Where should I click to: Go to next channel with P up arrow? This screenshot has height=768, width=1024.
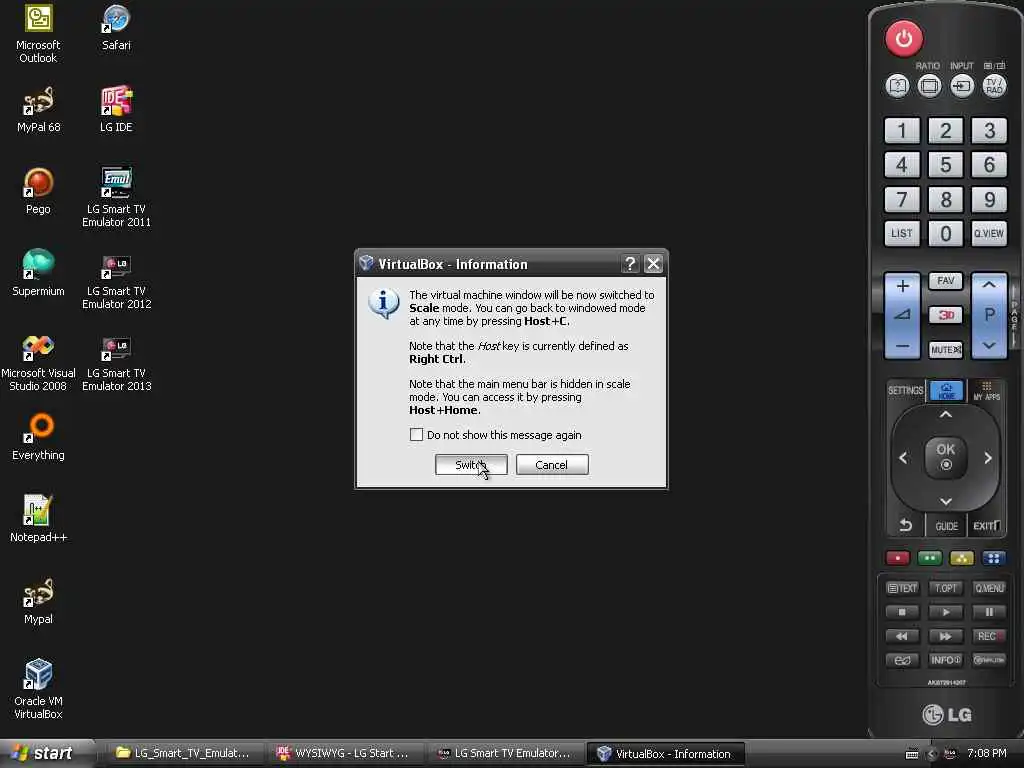point(989,285)
